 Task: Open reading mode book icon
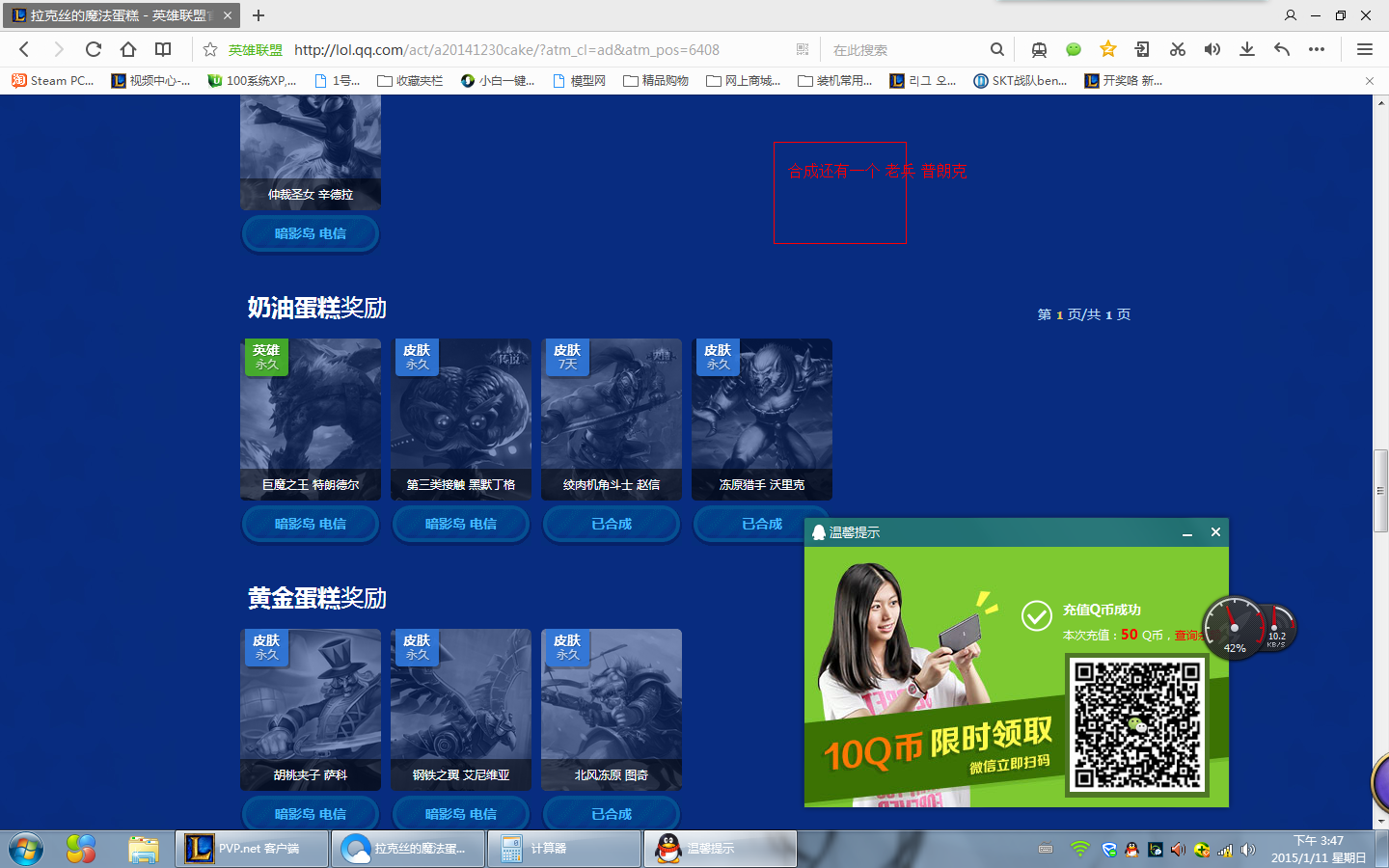coord(163,49)
